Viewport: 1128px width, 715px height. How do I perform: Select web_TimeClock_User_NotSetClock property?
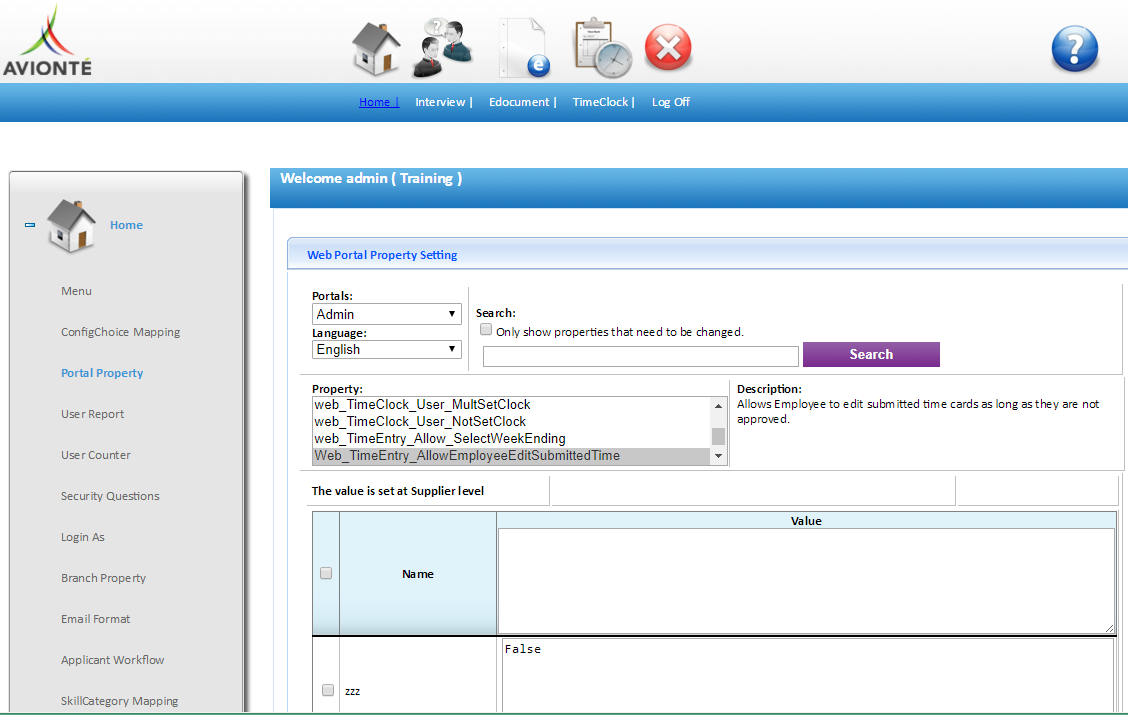point(511,422)
